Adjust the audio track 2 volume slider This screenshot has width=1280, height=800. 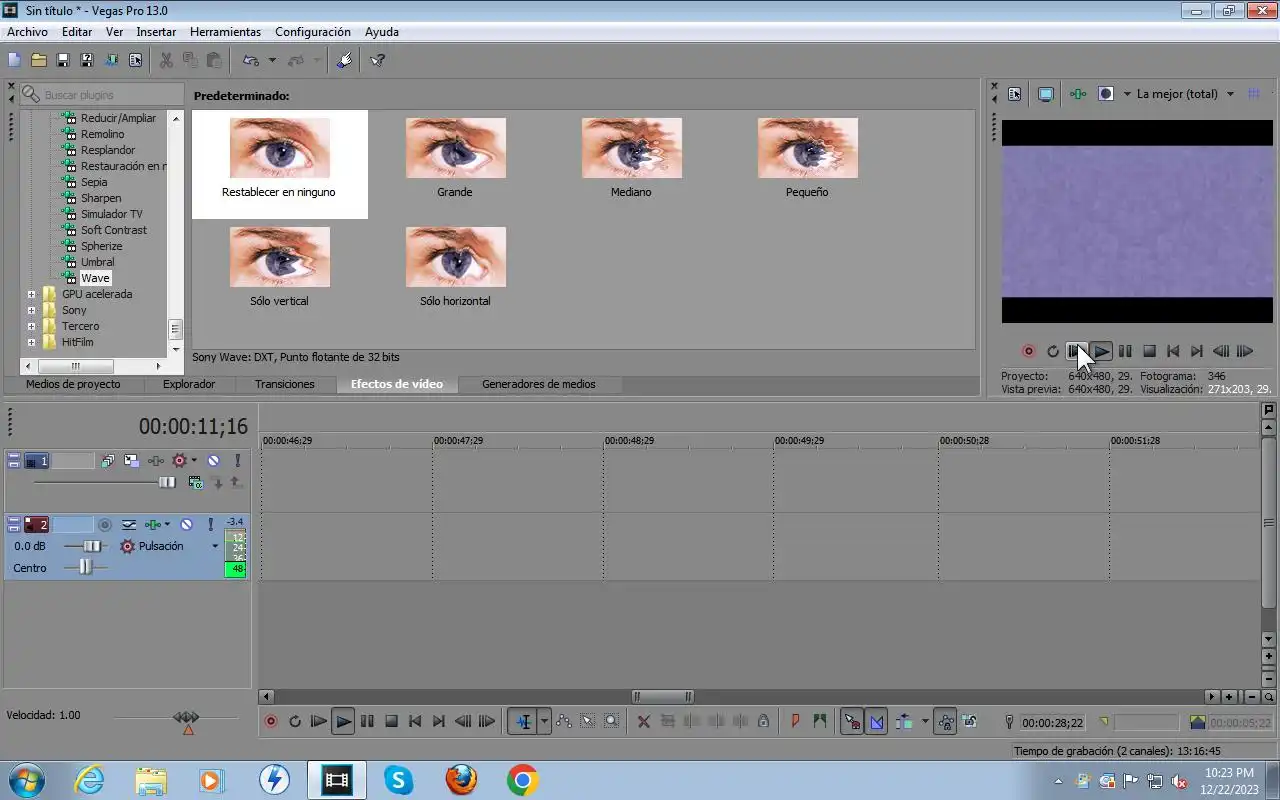tap(92, 546)
